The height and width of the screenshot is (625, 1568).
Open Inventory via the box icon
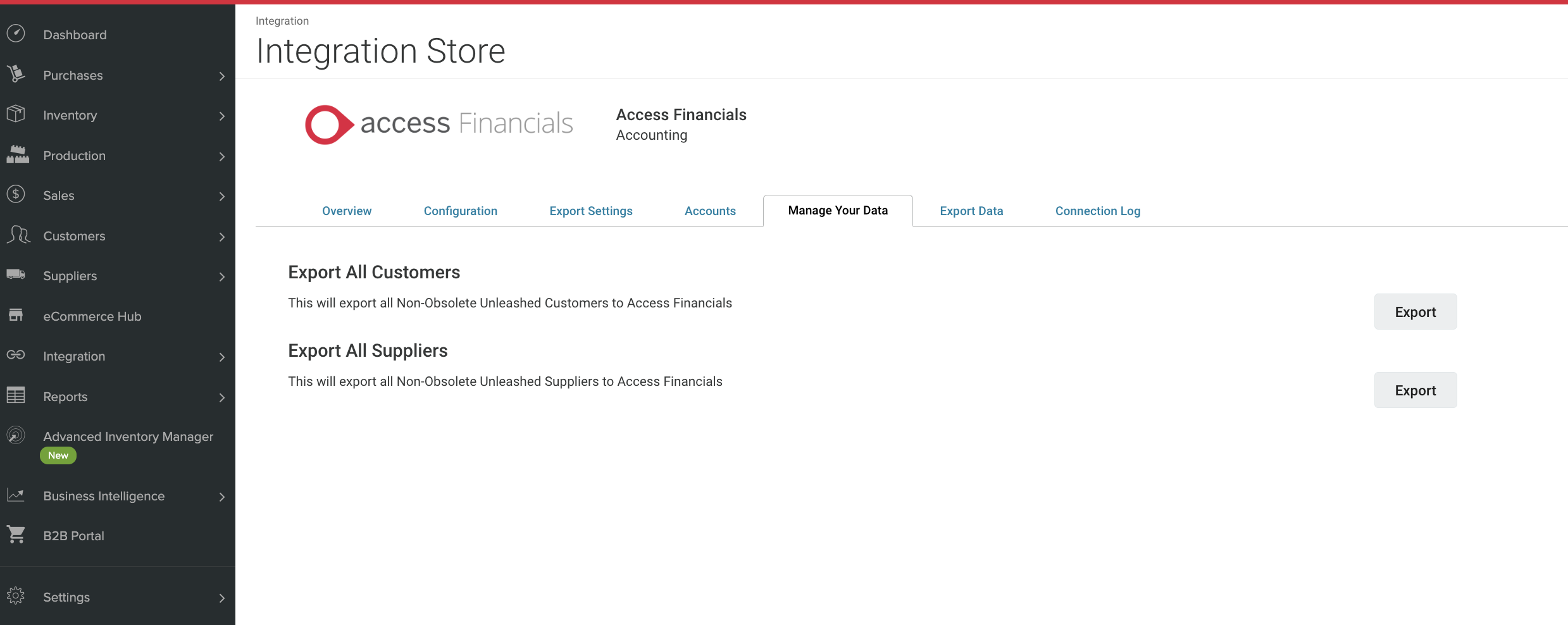tap(16, 114)
